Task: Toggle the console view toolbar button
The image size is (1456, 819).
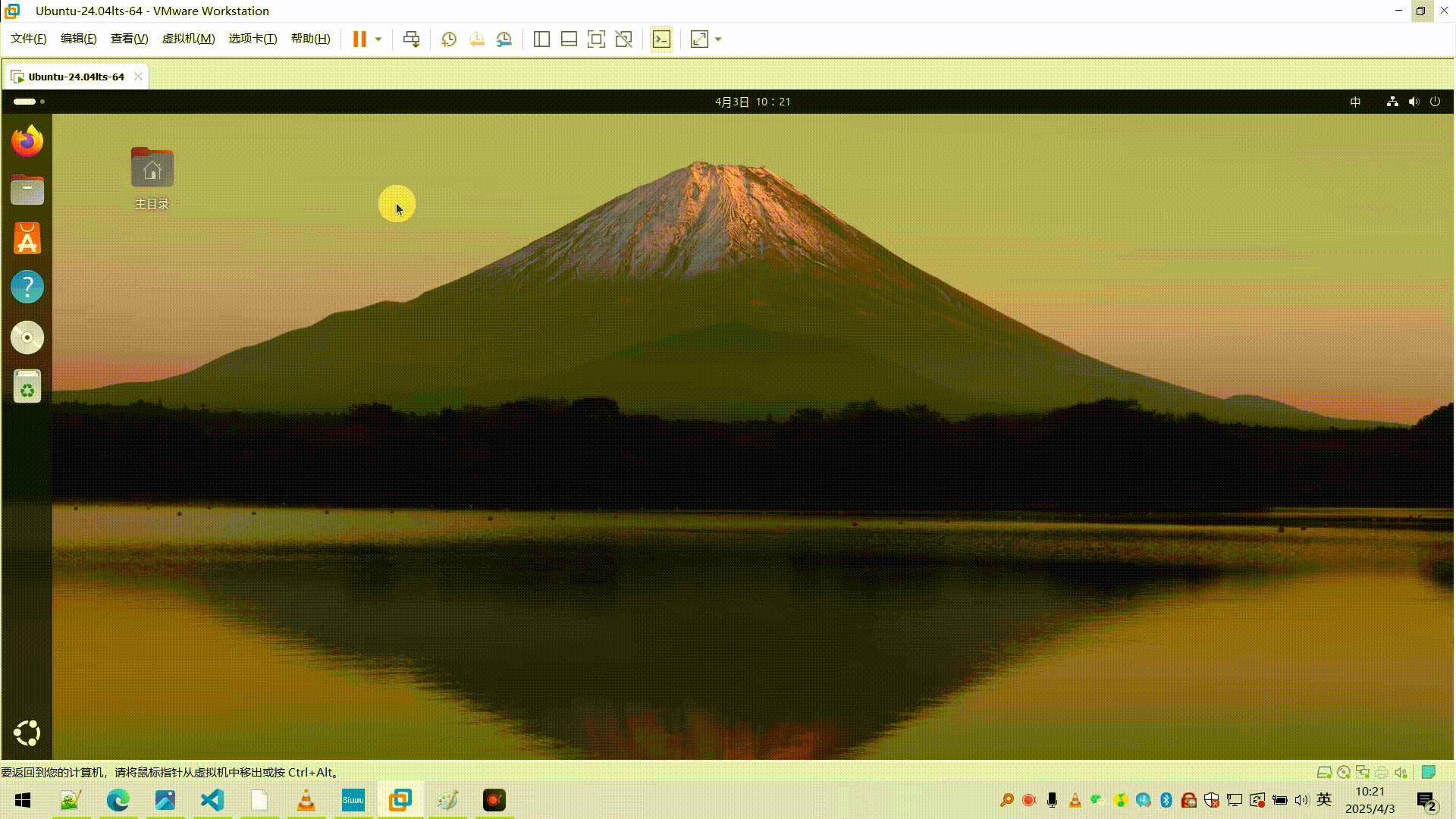Action: (x=661, y=39)
